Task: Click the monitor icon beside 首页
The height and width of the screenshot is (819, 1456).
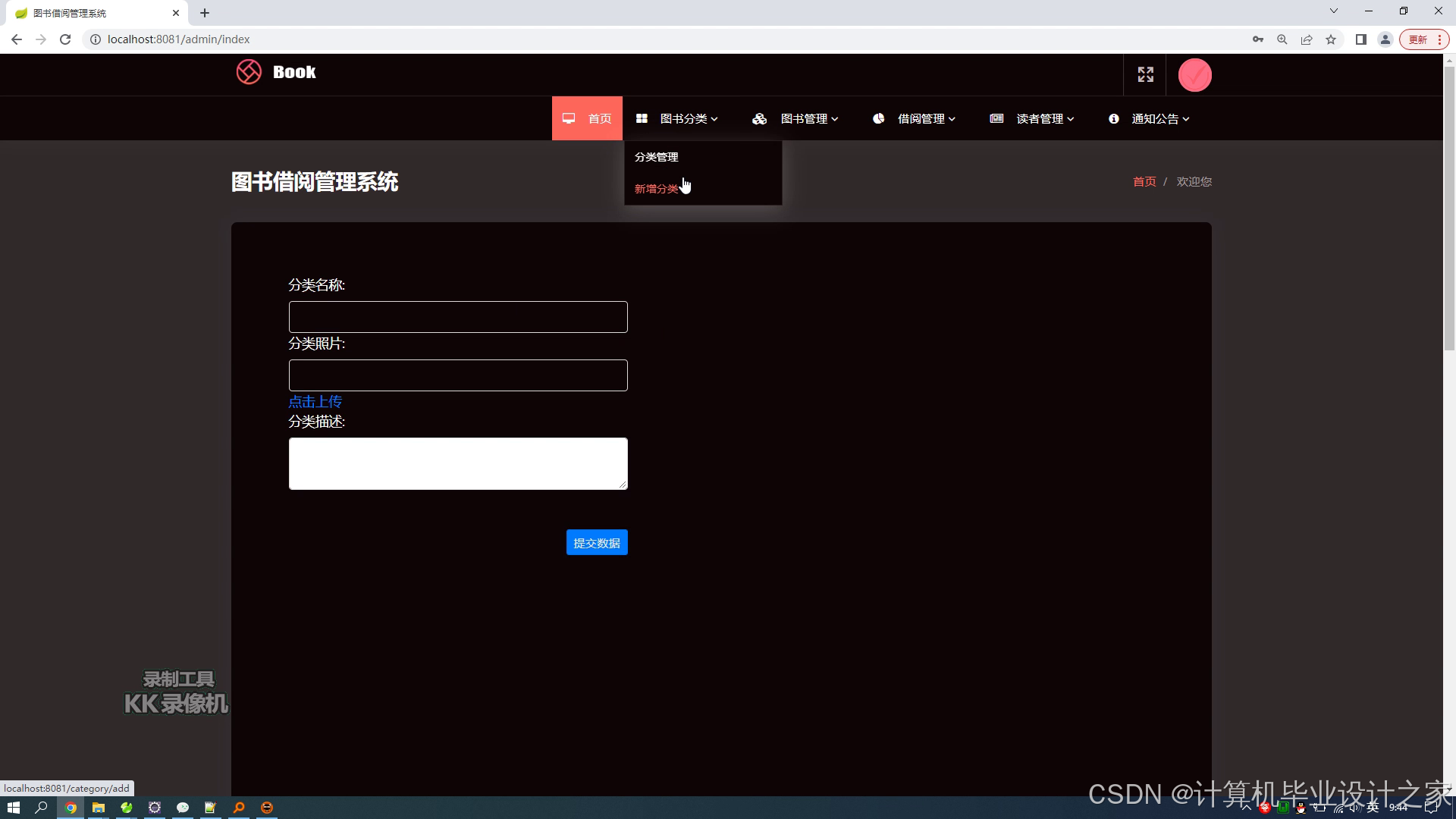Action: pos(569,118)
